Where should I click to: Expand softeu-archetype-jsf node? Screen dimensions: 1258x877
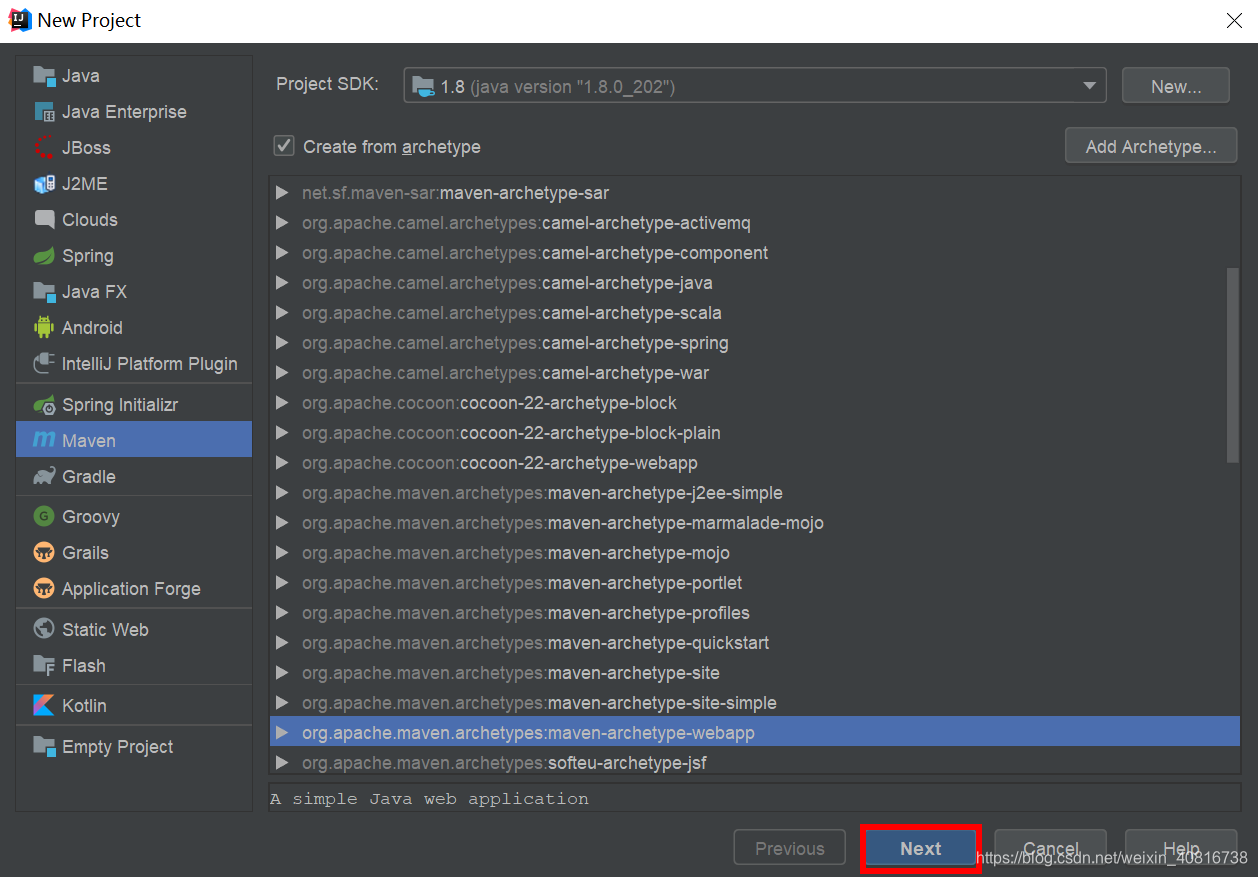coord(282,763)
